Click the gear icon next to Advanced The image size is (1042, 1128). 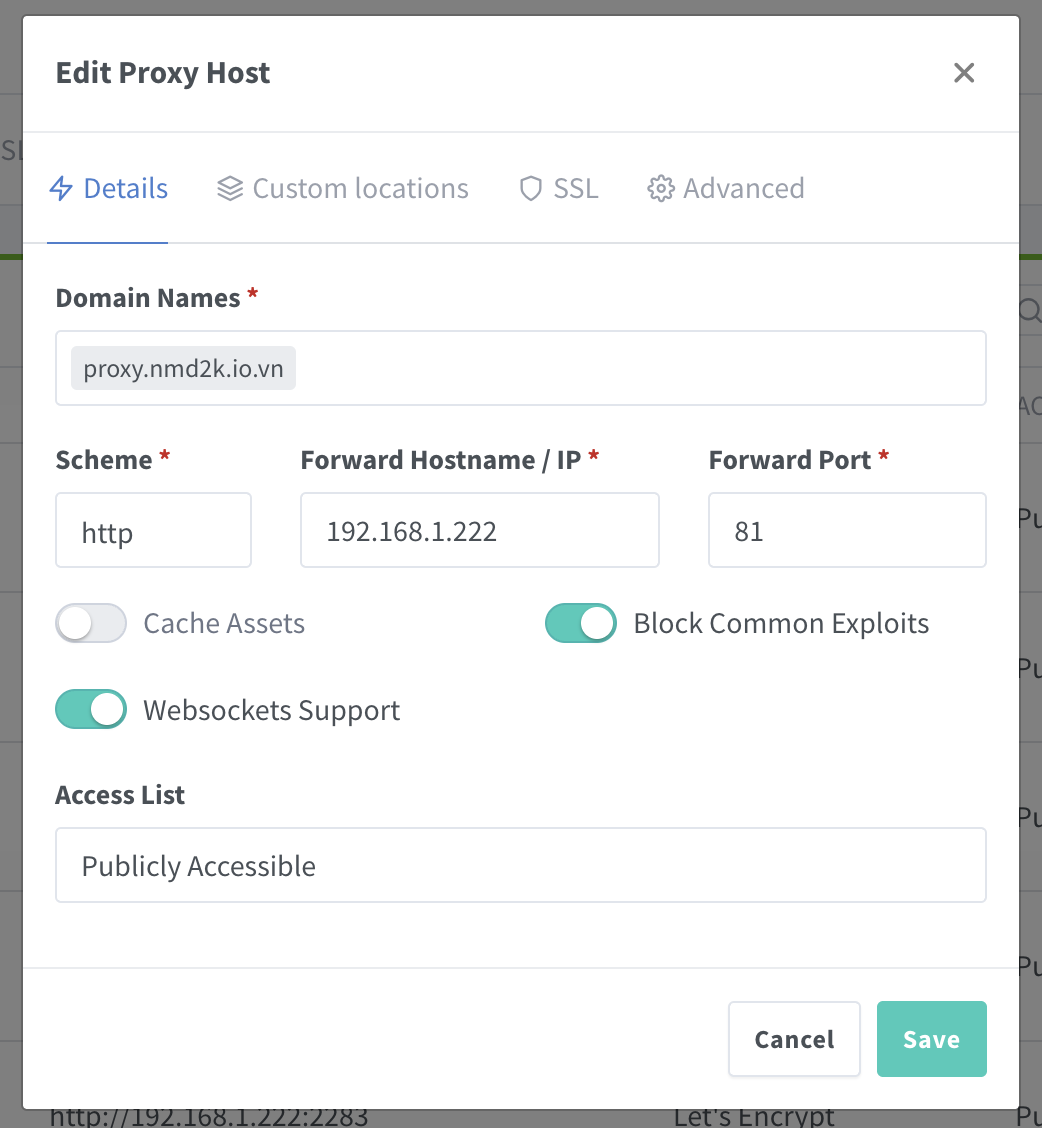click(x=661, y=189)
